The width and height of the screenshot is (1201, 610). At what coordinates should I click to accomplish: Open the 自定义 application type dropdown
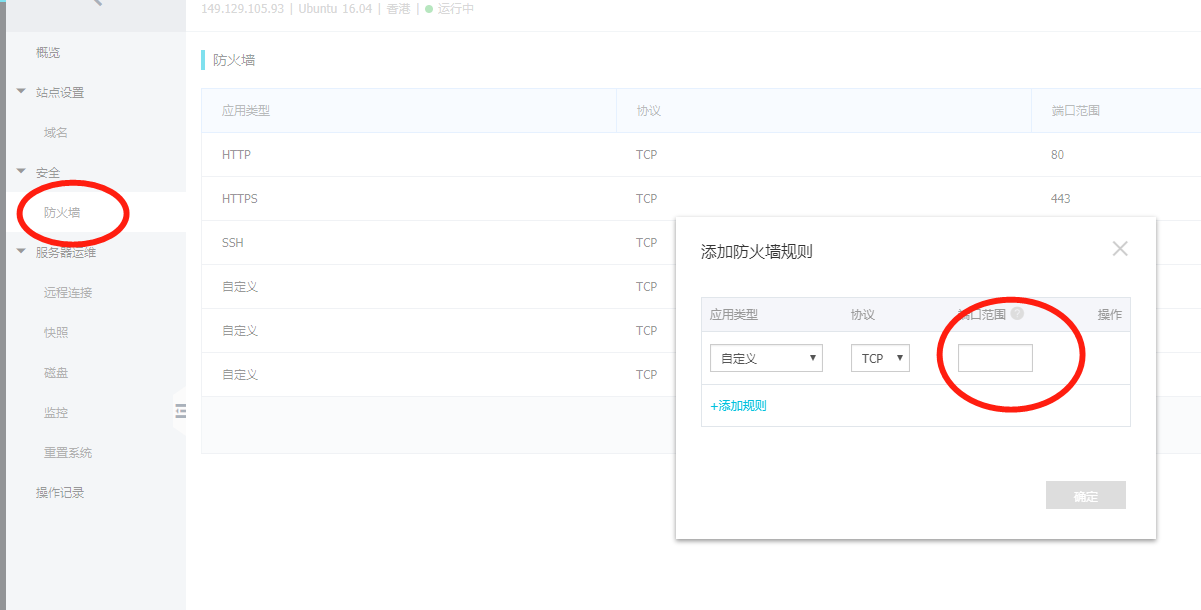pyautogui.click(x=766, y=358)
